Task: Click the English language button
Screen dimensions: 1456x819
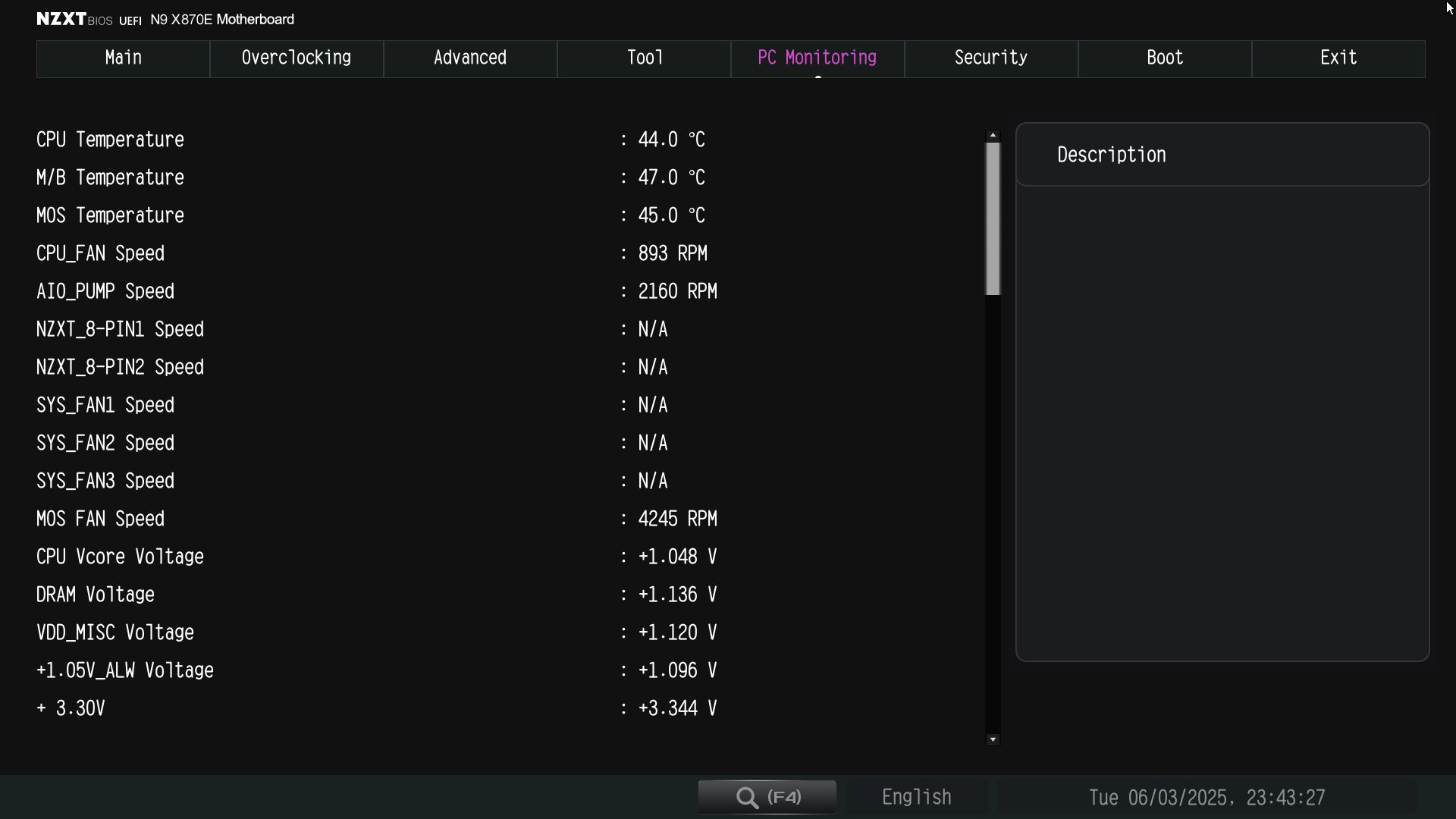Action: [916, 797]
